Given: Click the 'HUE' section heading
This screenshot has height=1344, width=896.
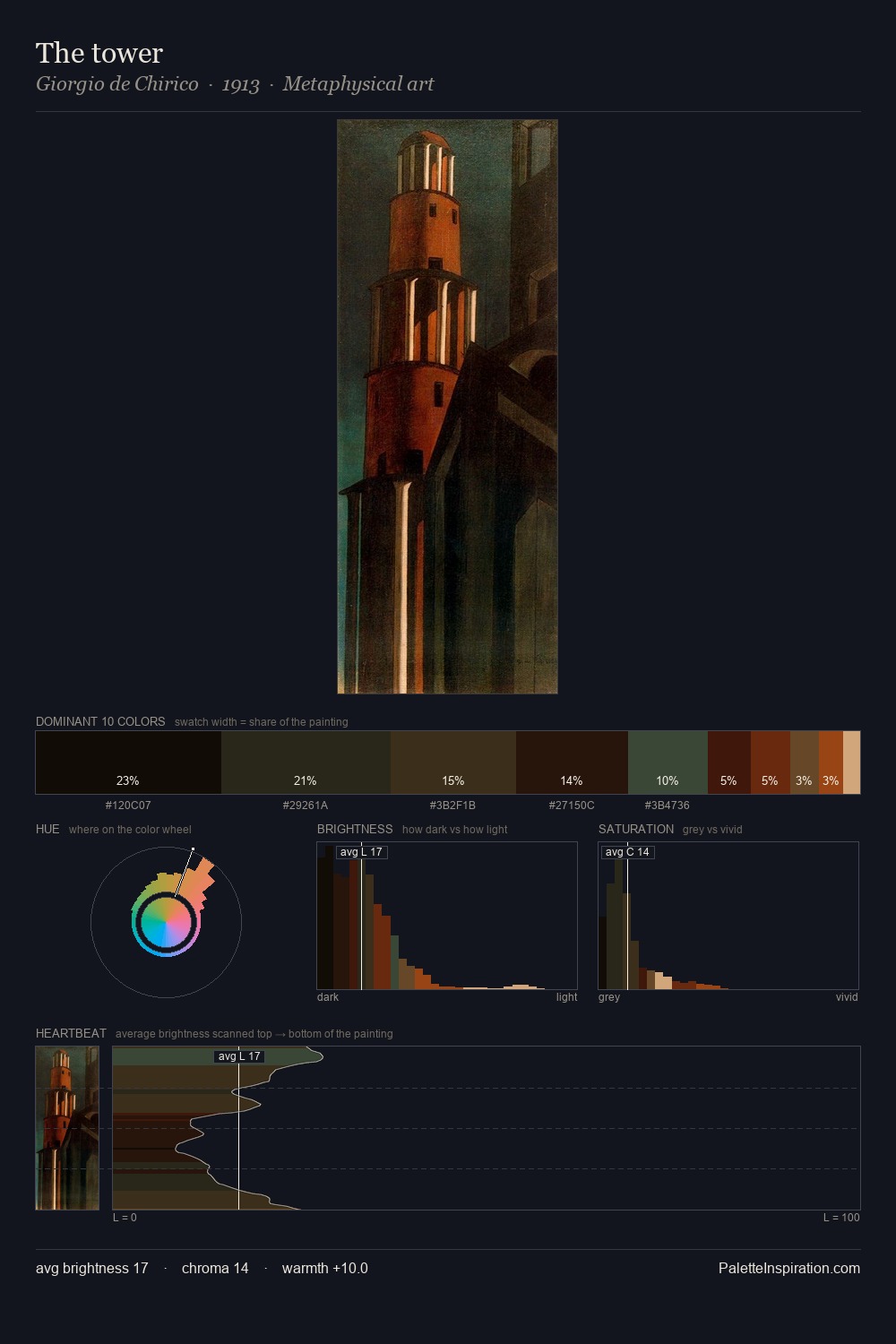Looking at the screenshot, I should point(47,829).
